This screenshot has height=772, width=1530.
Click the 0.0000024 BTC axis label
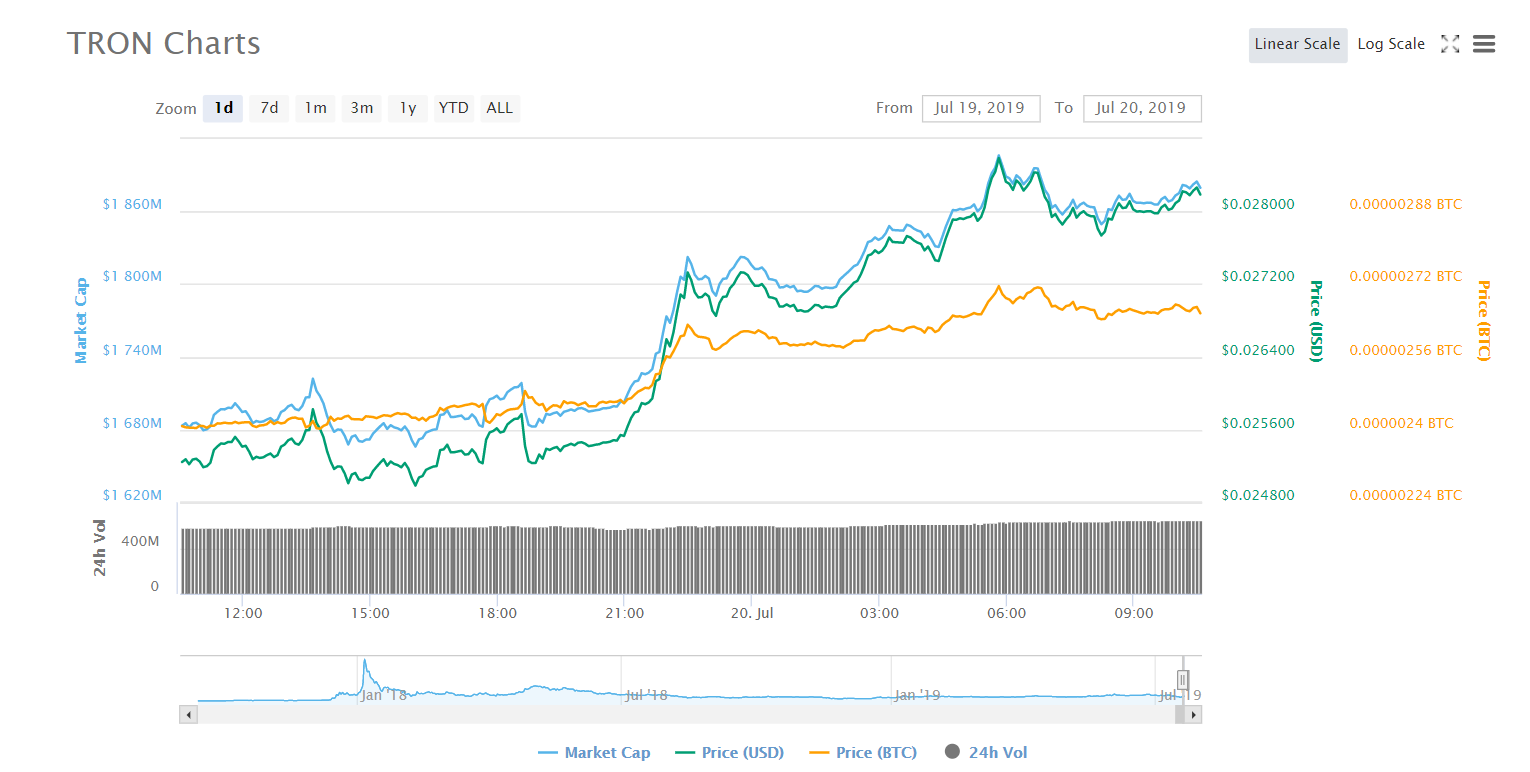pos(1401,424)
